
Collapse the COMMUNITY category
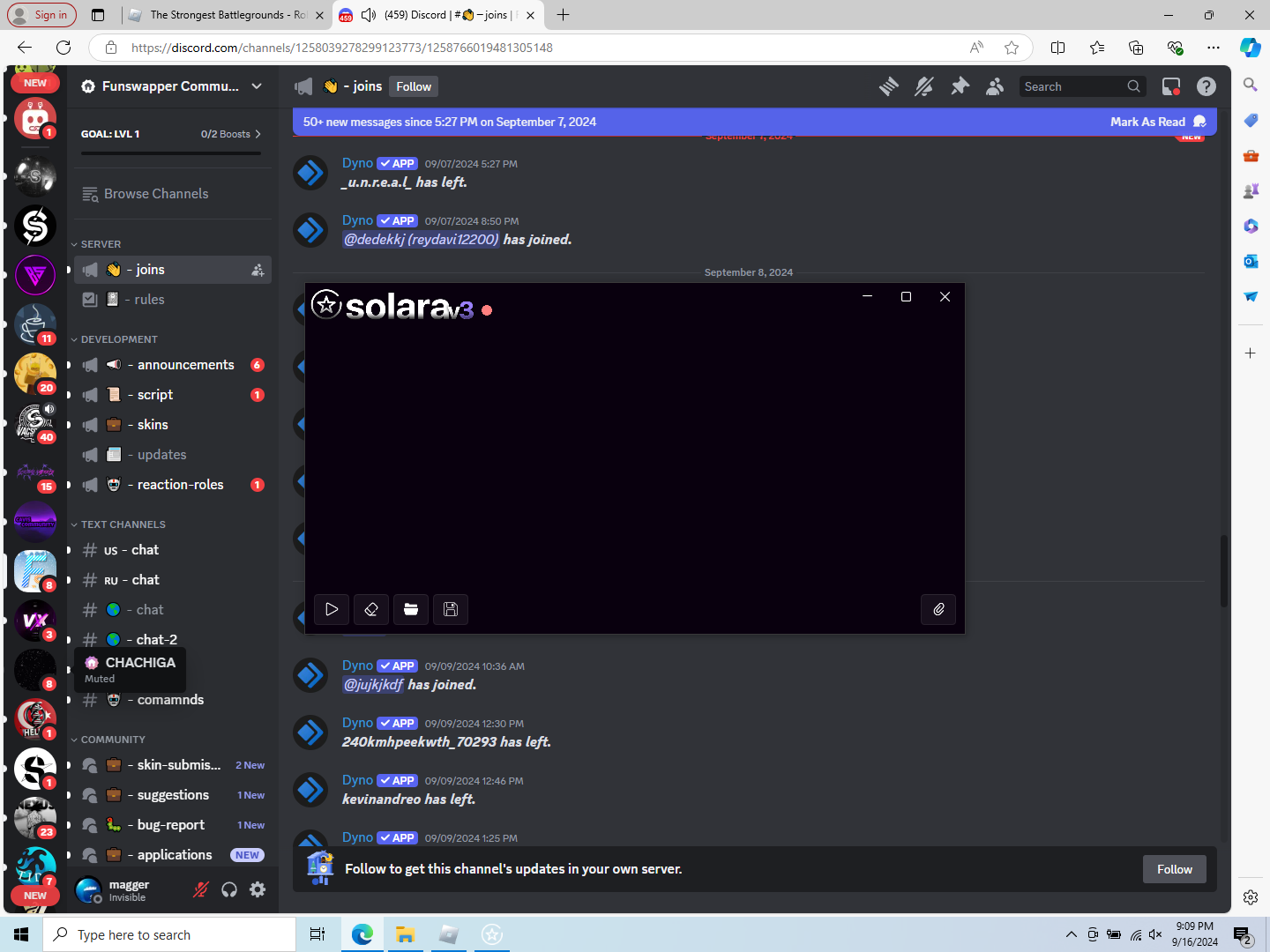108,740
